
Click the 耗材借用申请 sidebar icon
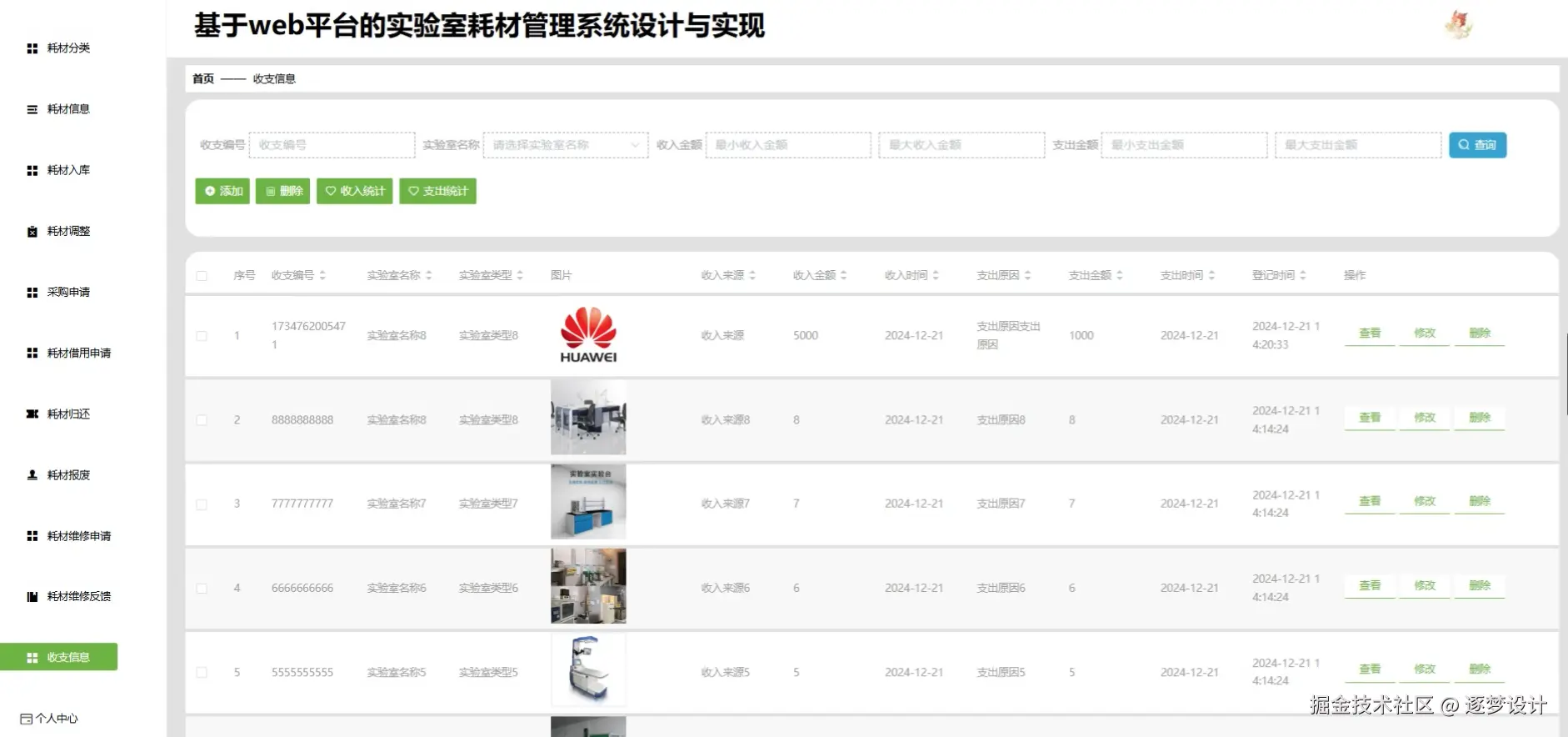coord(32,353)
